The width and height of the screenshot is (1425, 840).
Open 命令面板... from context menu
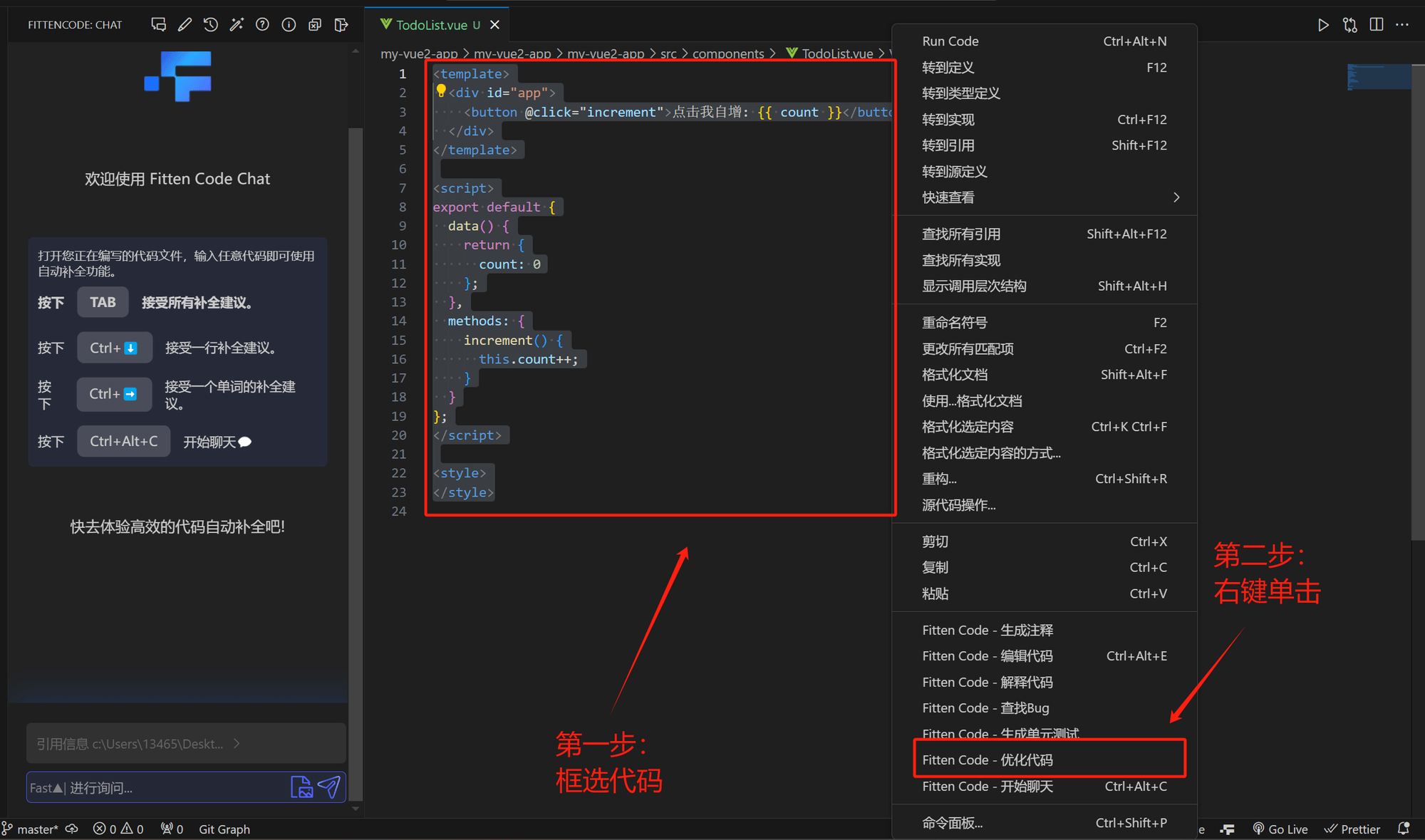point(1045,823)
